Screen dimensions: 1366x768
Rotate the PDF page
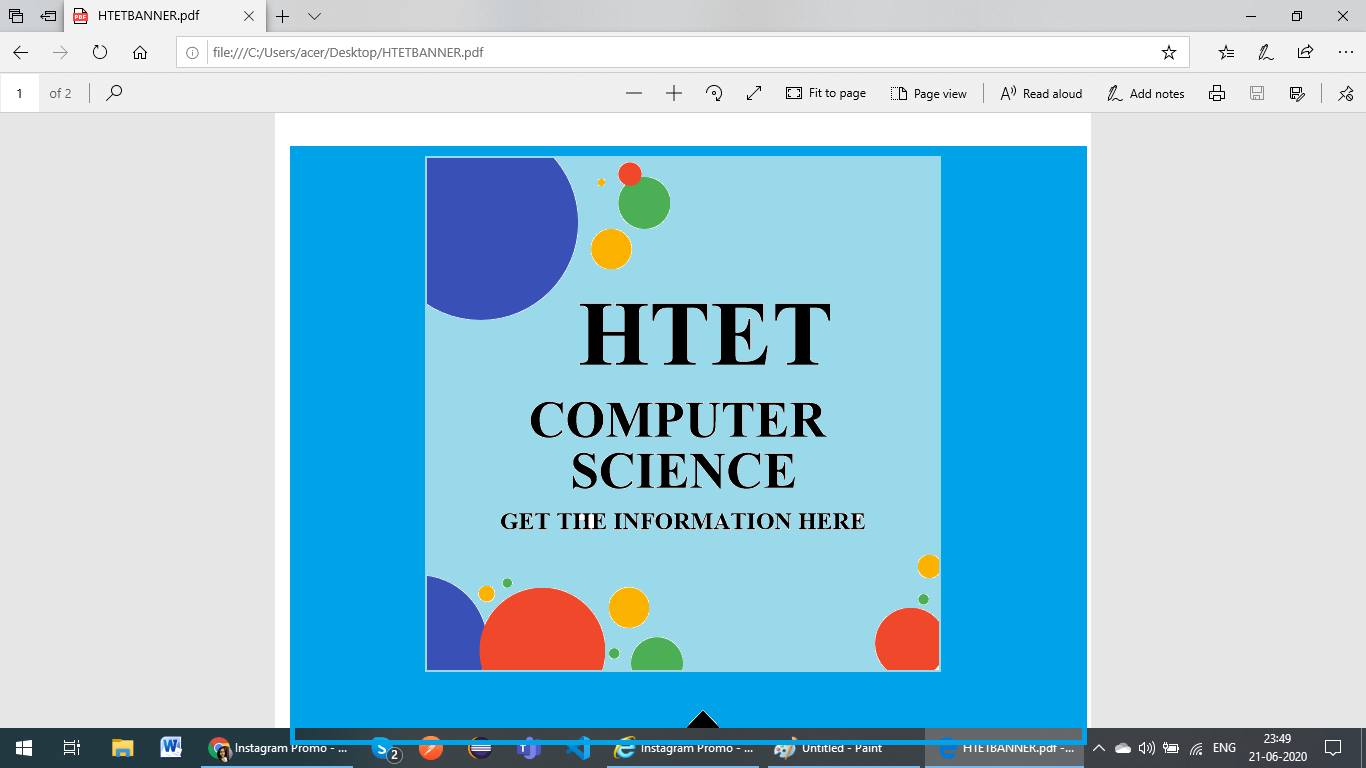point(714,93)
